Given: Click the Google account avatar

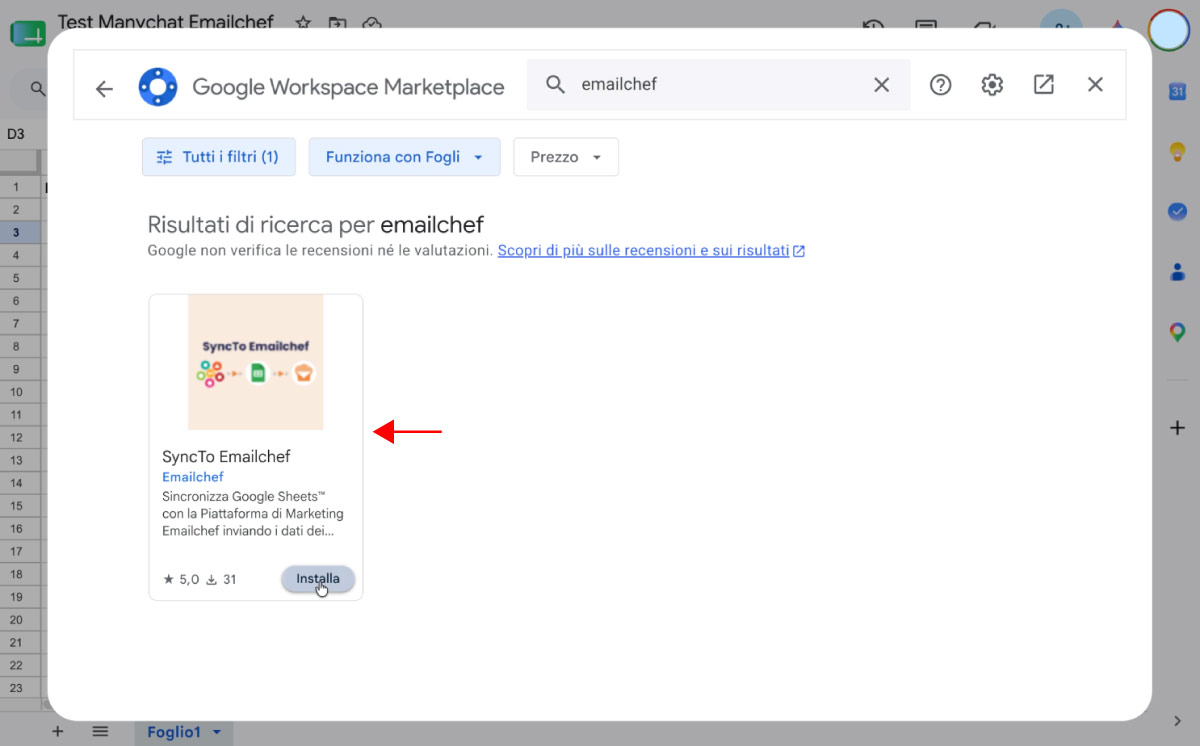Looking at the screenshot, I should [1168, 30].
